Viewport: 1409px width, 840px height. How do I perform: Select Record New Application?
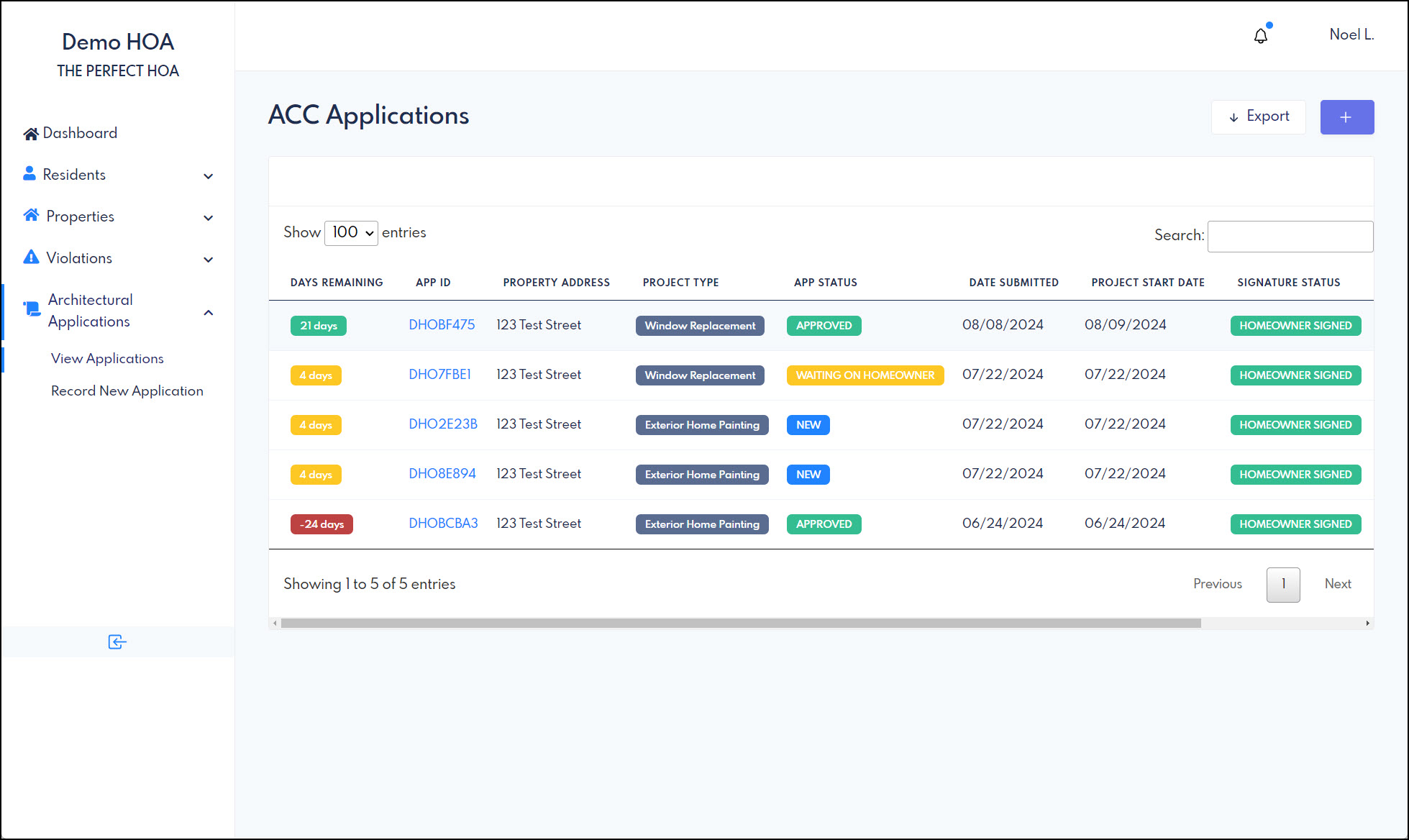(x=127, y=391)
